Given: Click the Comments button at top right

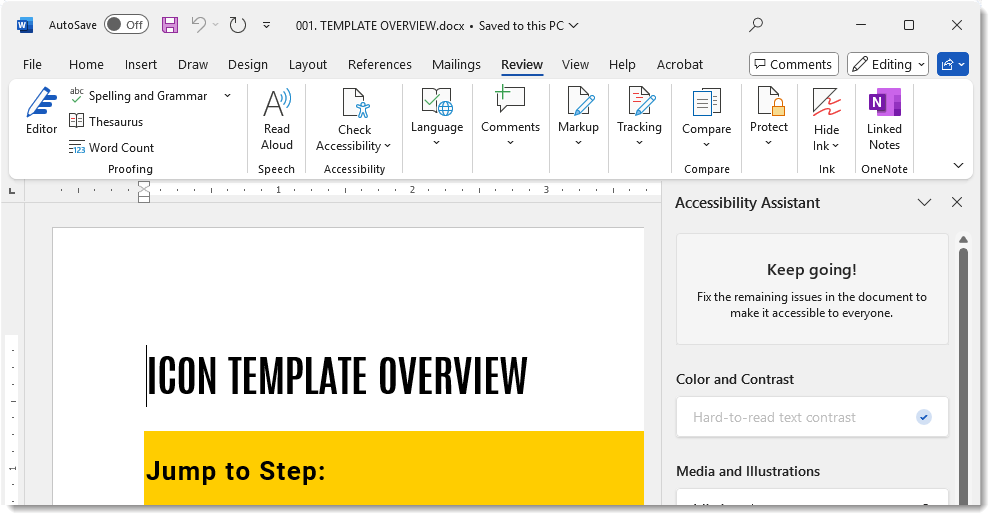Looking at the screenshot, I should pyautogui.click(x=793, y=64).
